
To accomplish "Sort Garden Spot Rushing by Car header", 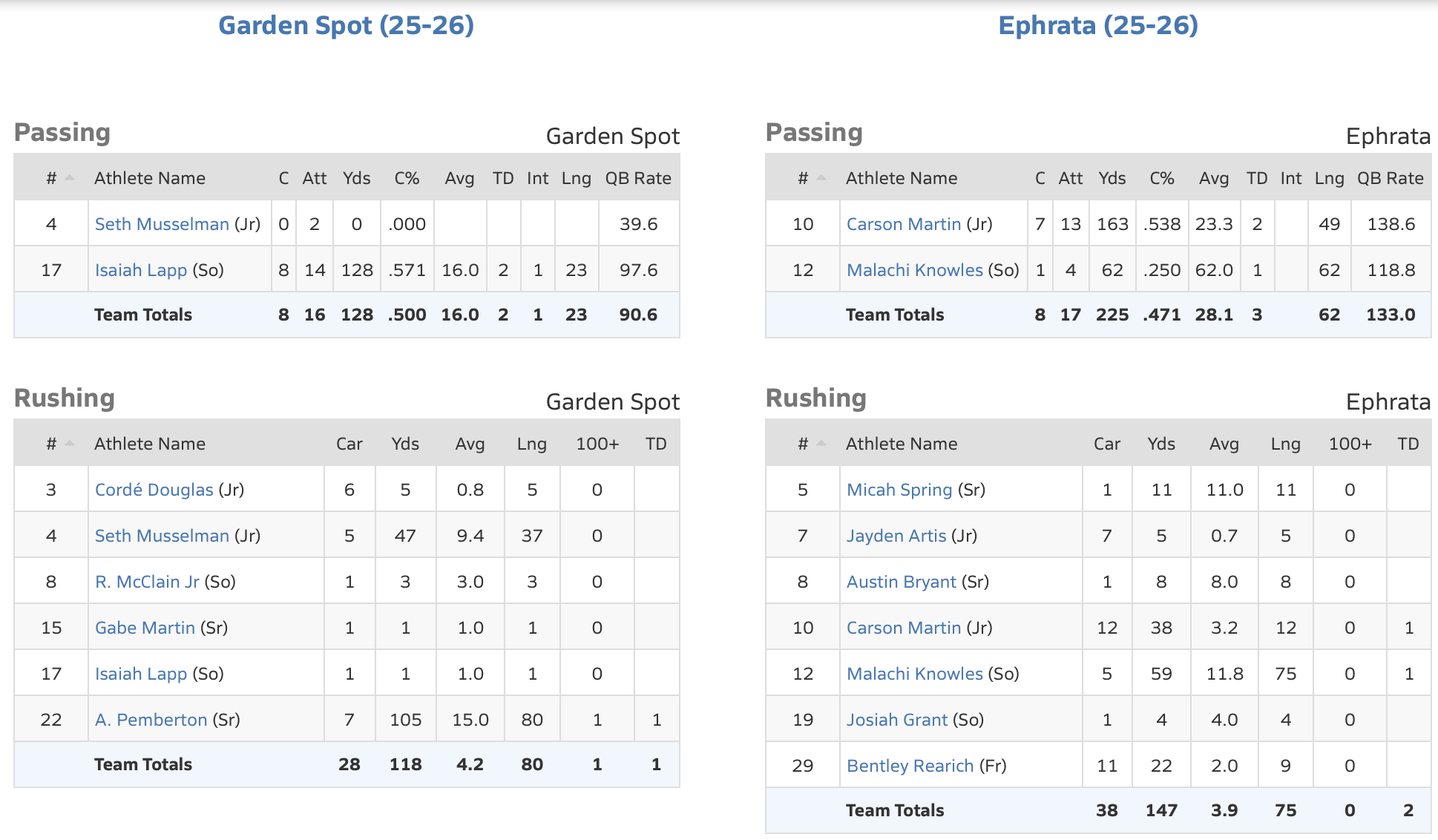I will [x=349, y=444].
